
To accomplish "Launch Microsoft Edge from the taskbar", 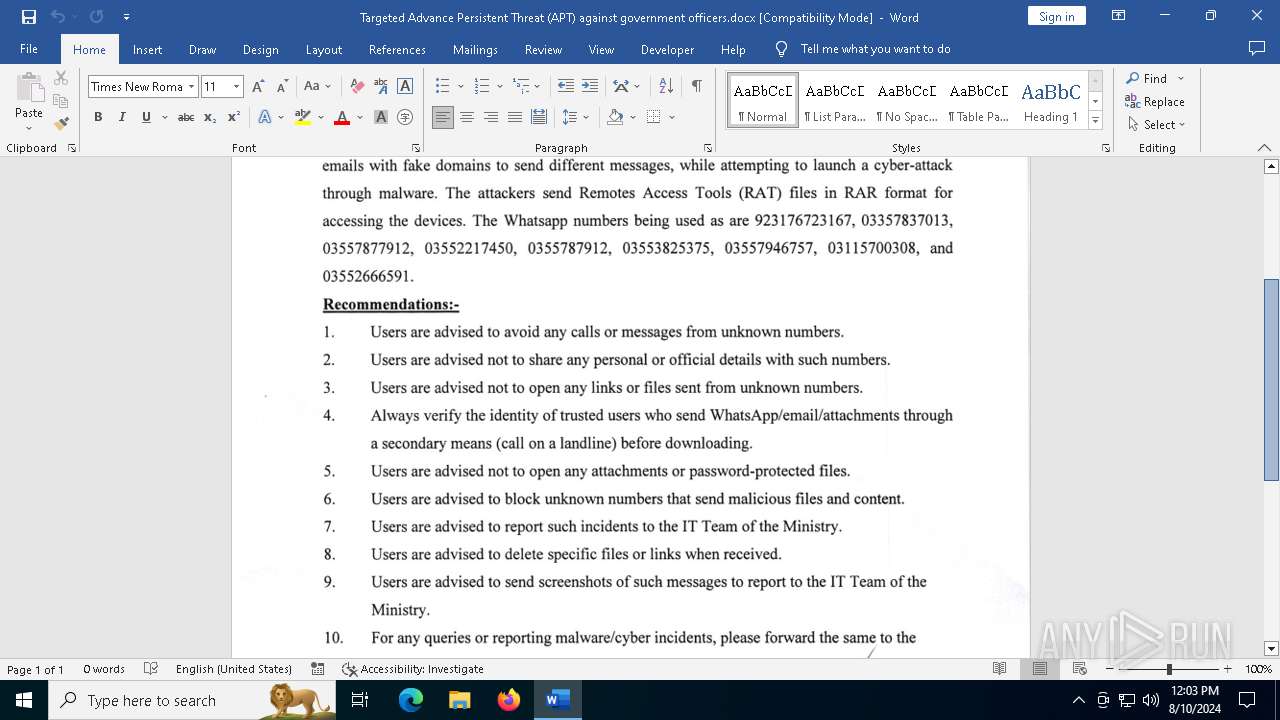I will coord(411,700).
